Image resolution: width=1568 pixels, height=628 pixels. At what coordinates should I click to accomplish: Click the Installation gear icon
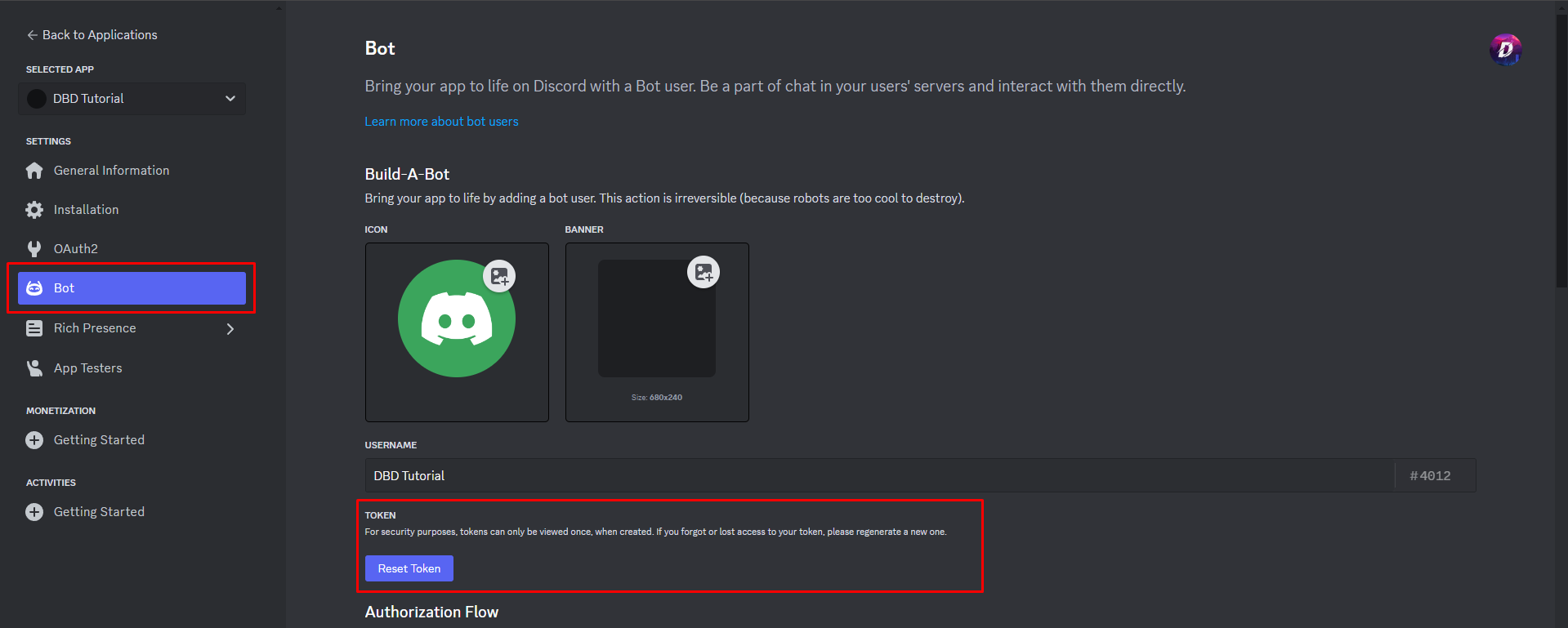pyautogui.click(x=34, y=210)
